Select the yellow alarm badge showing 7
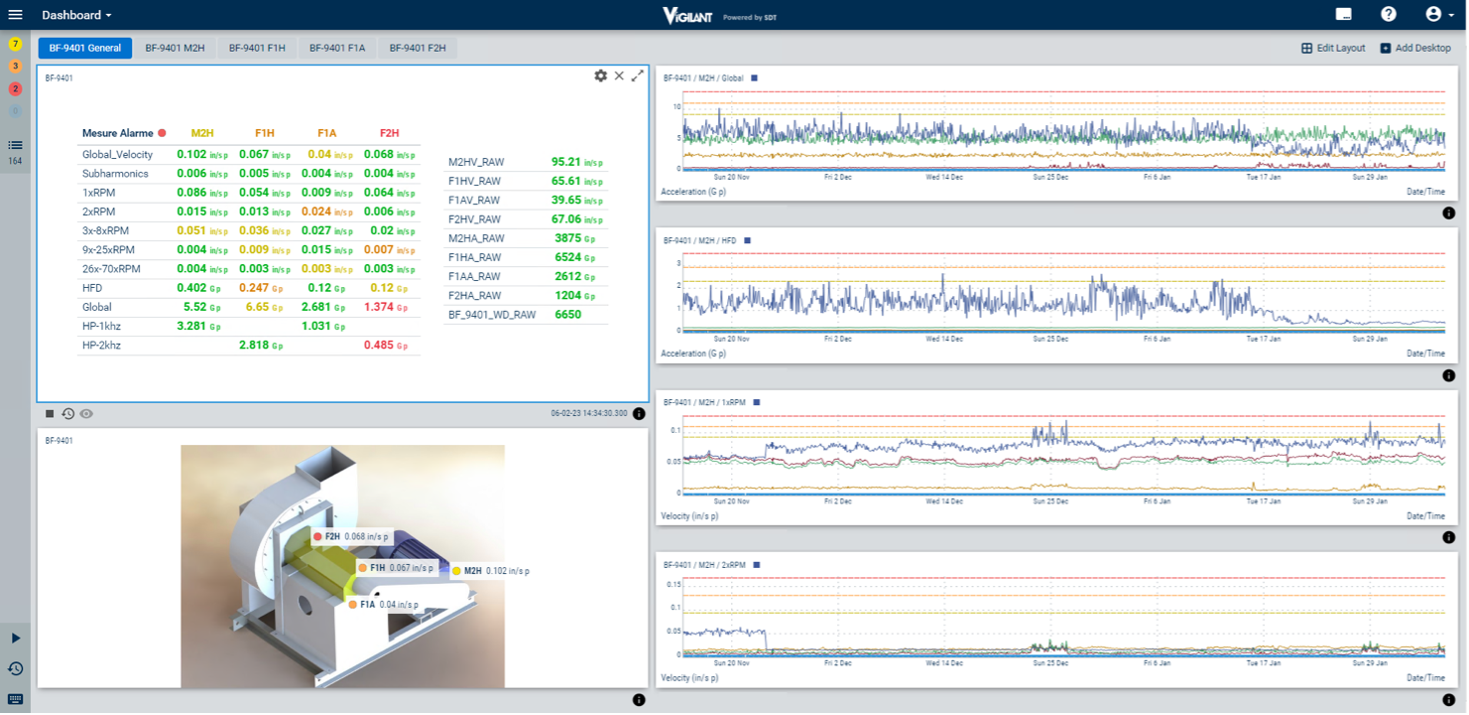This screenshot has width=1469, height=715. pos(15,44)
